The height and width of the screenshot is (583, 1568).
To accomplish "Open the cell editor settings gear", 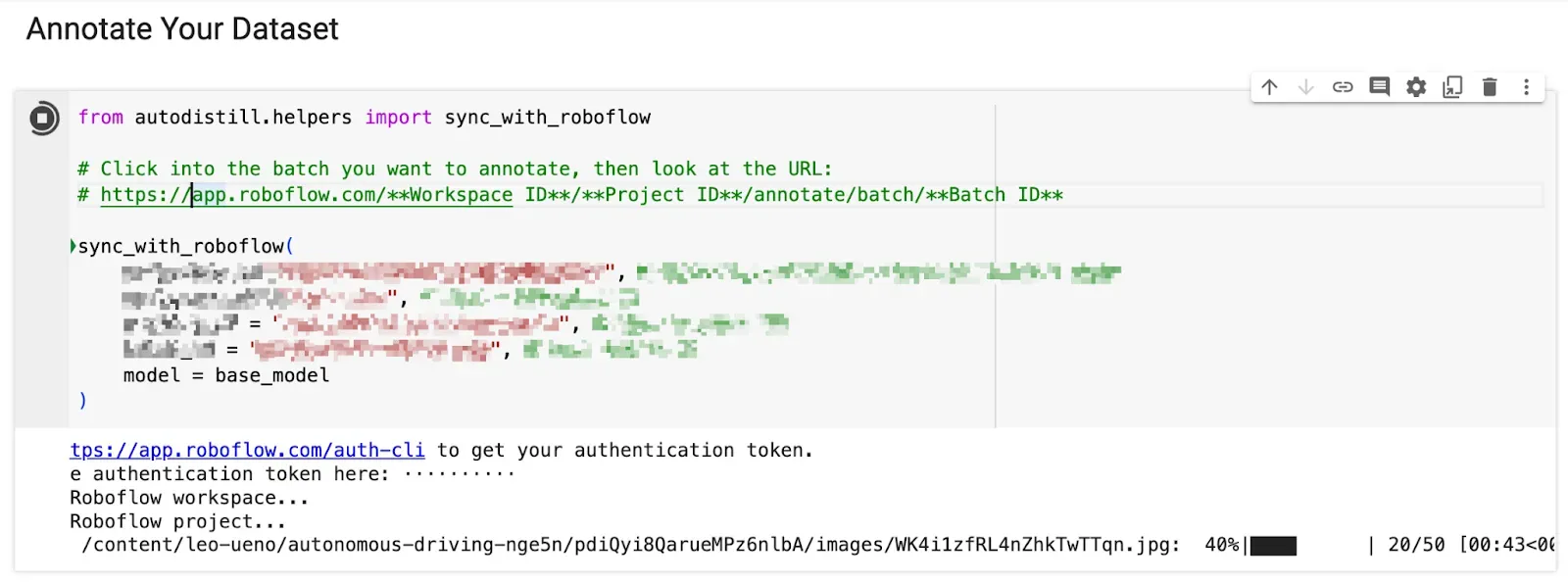I will click(1414, 86).
